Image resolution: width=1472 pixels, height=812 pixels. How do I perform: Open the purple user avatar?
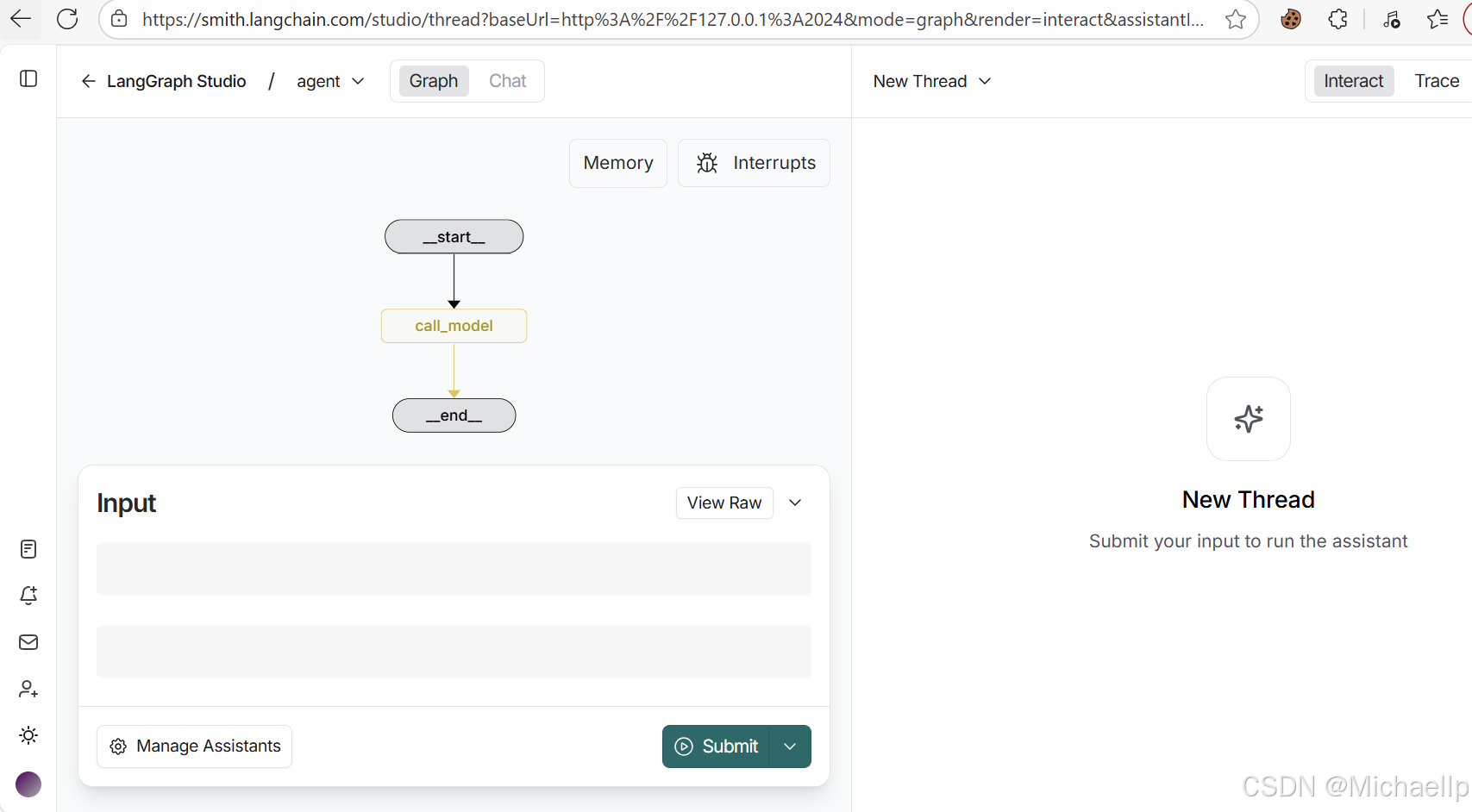[x=28, y=784]
